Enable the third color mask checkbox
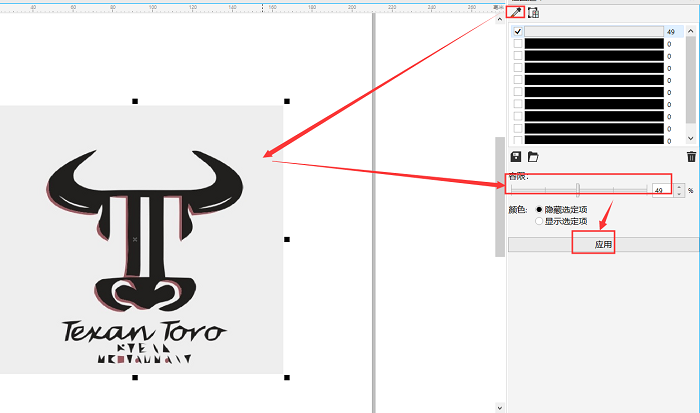This screenshot has height=413, width=700. [x=517, y=56]
